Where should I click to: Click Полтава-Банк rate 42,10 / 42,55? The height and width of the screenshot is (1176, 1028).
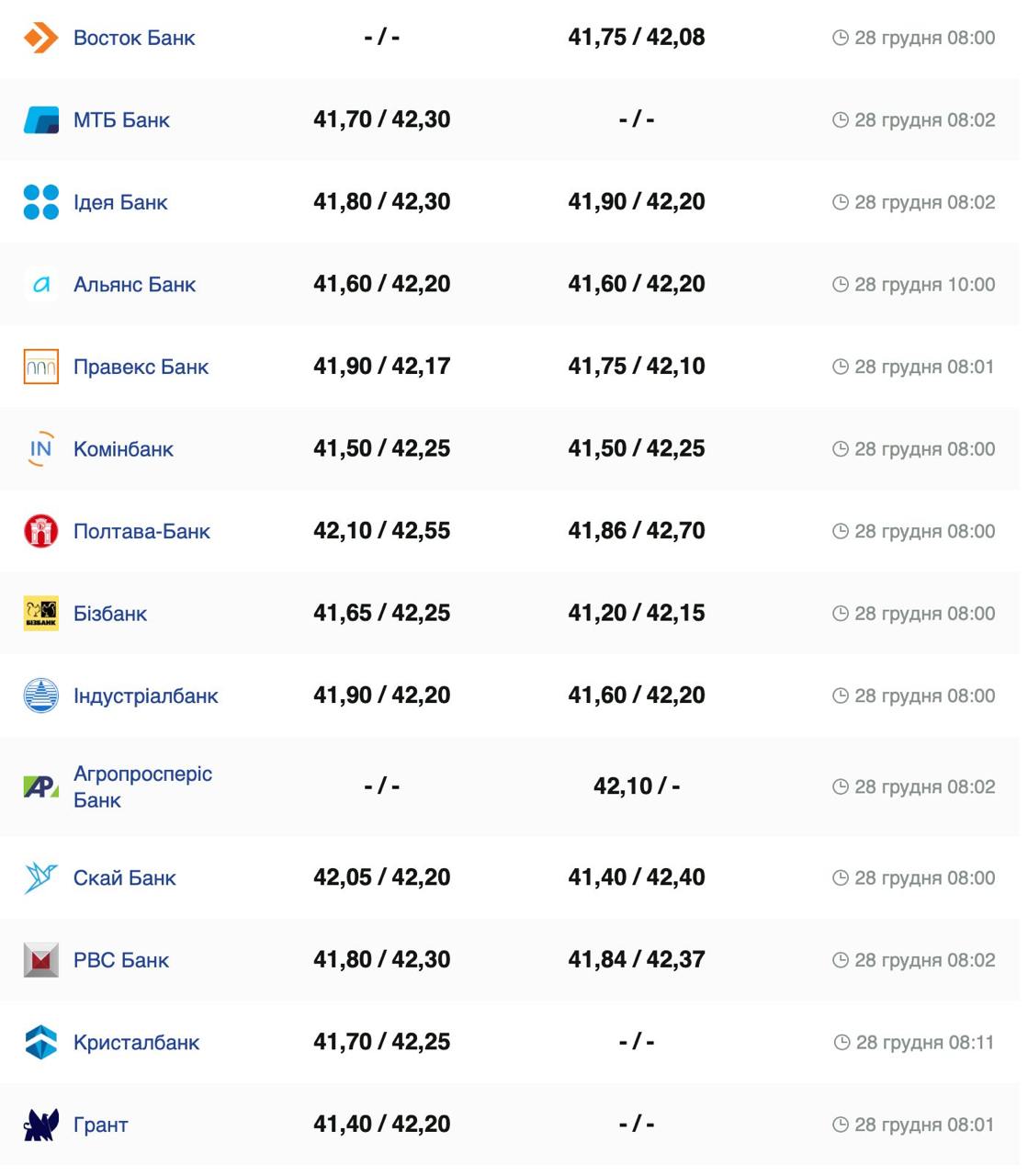click(381, 531)
